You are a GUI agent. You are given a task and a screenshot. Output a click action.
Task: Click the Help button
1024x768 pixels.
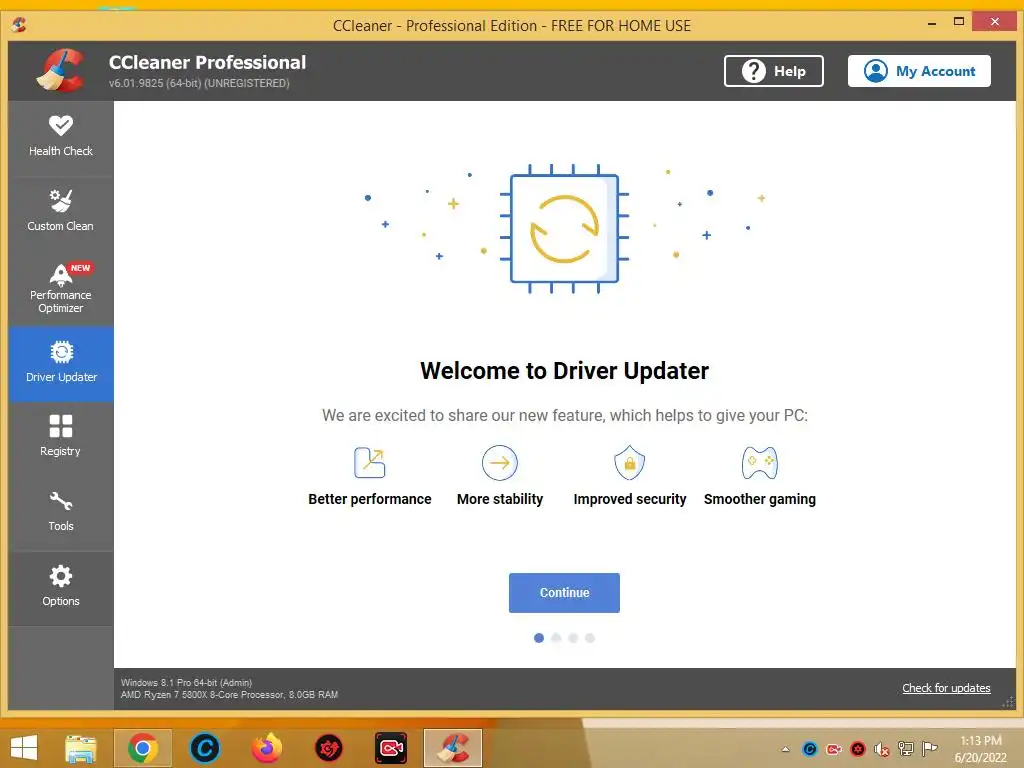[x=773, y=71]
